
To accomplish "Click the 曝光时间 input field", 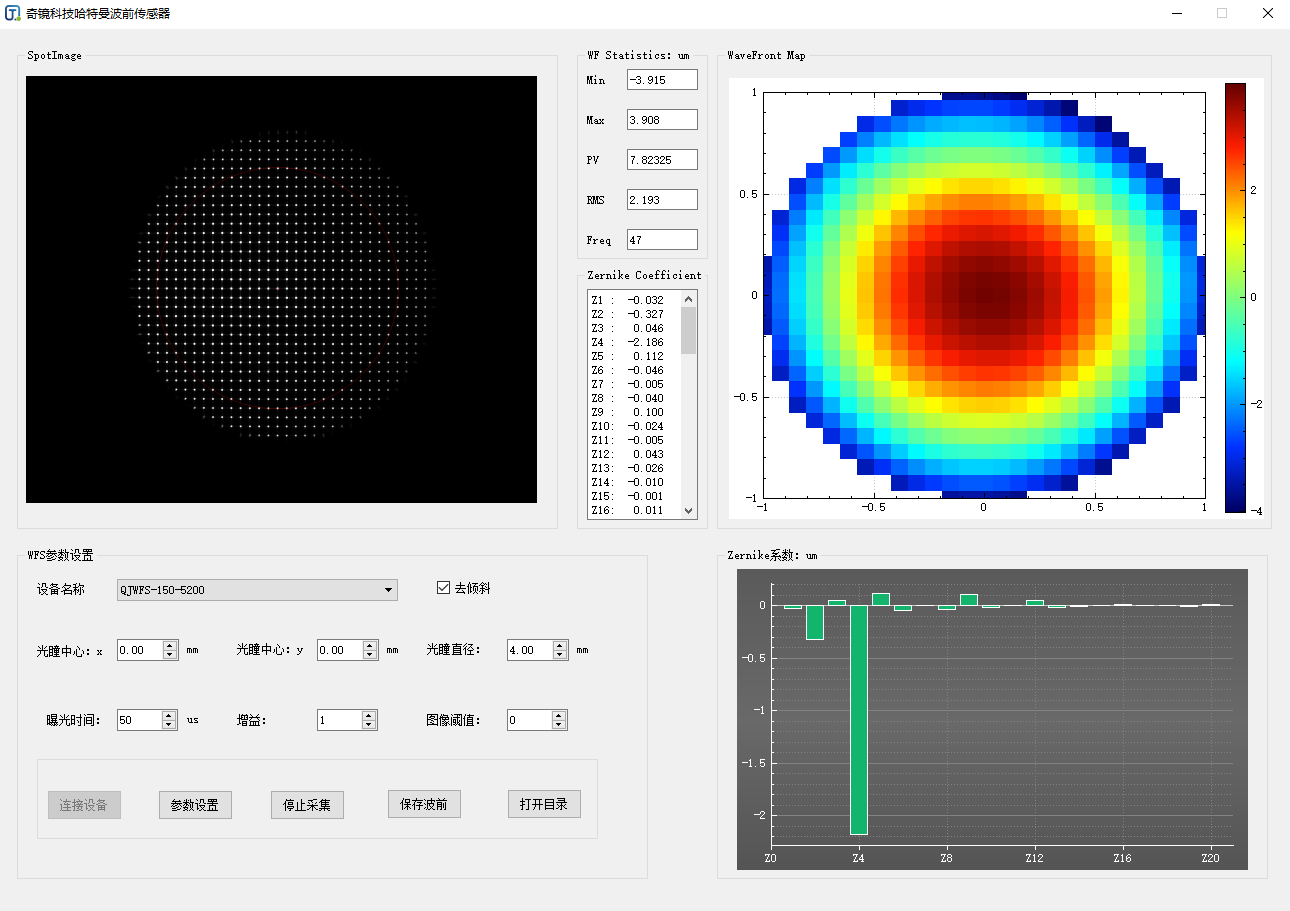I will [x=140, y=720].
